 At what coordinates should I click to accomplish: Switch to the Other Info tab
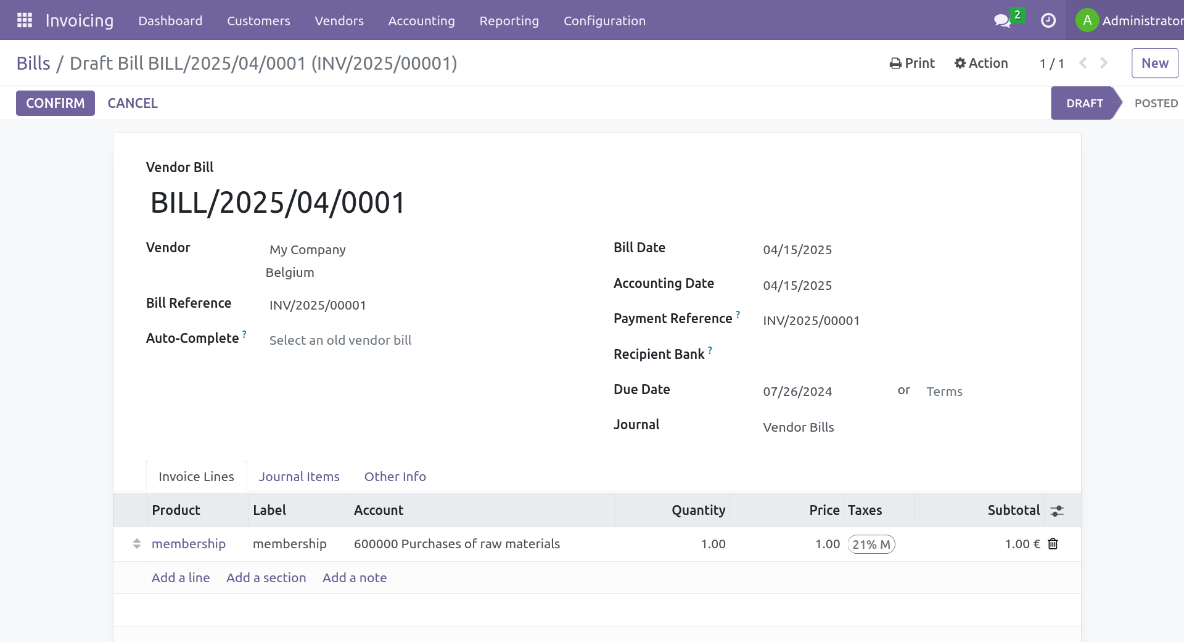[x=395, y=477]
